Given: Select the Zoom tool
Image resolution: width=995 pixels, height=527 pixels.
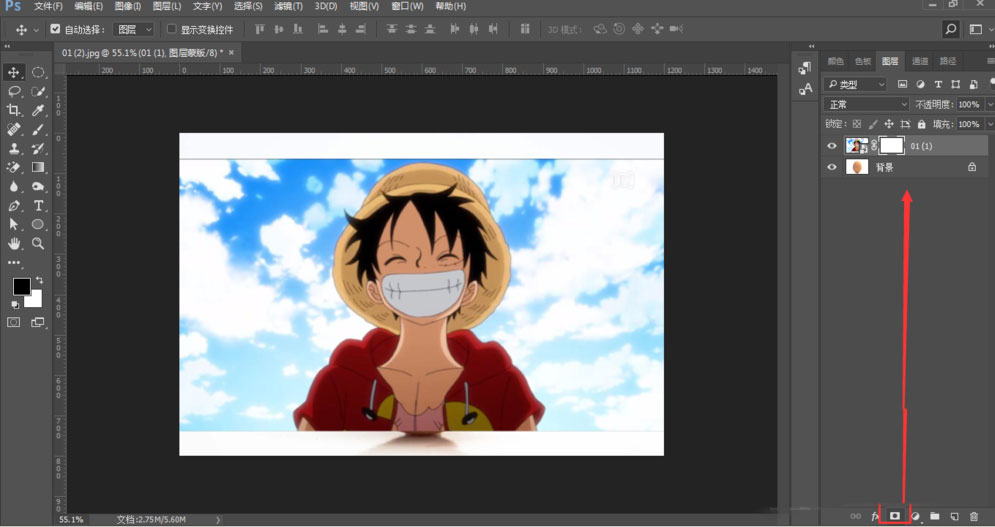Looking at the screenshot, I should pyautogui.click(x=38, y=243).
